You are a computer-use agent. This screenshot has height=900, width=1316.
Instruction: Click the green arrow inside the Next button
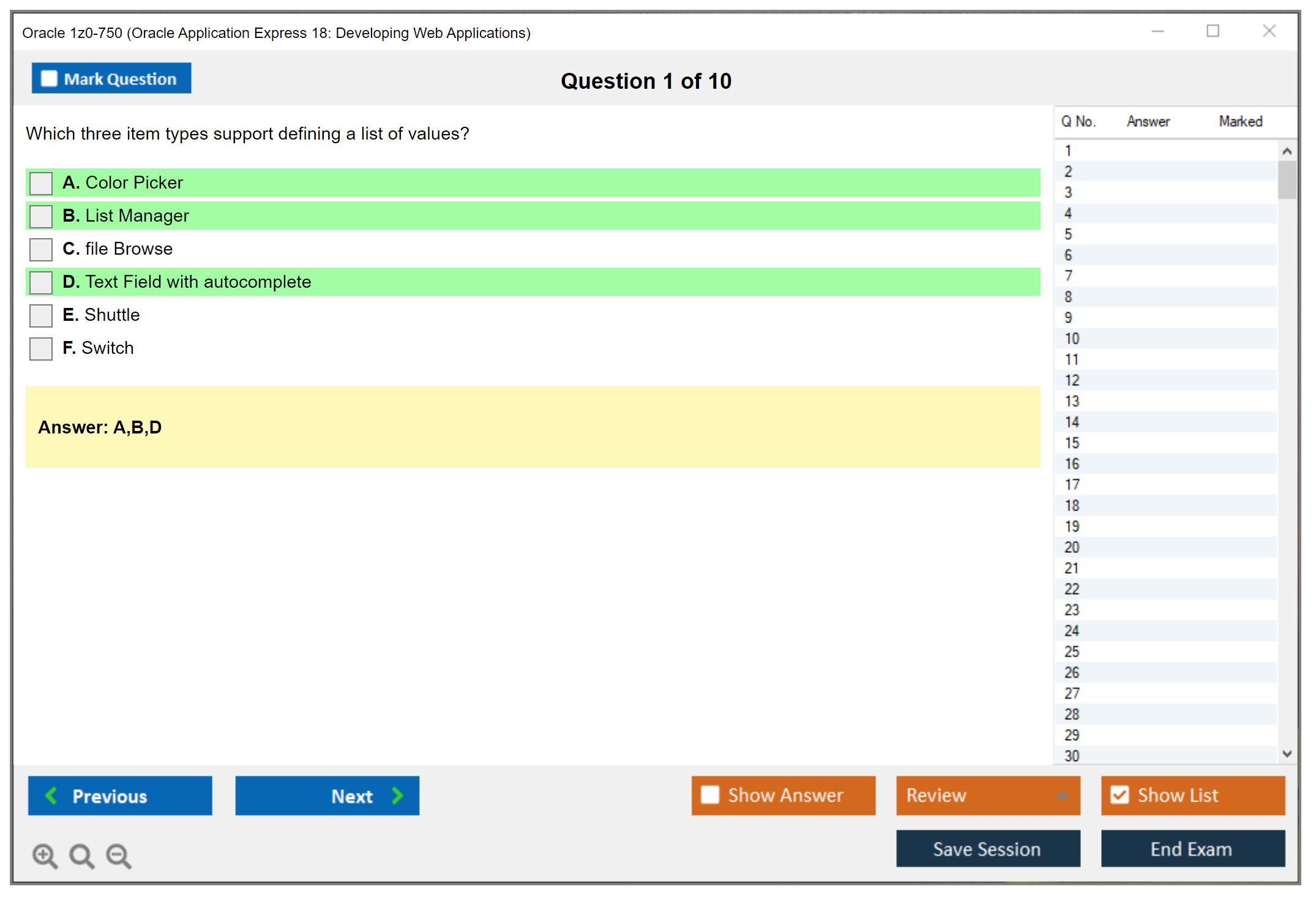coord(397,795)
